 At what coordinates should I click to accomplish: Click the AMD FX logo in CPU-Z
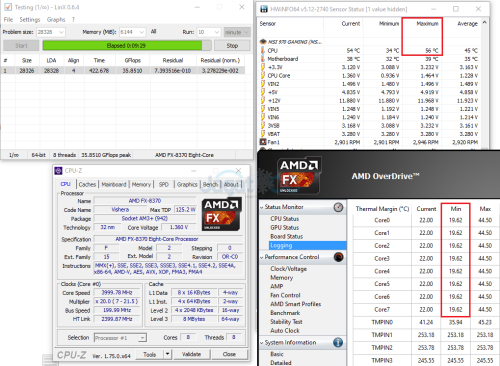coord(221,214)
